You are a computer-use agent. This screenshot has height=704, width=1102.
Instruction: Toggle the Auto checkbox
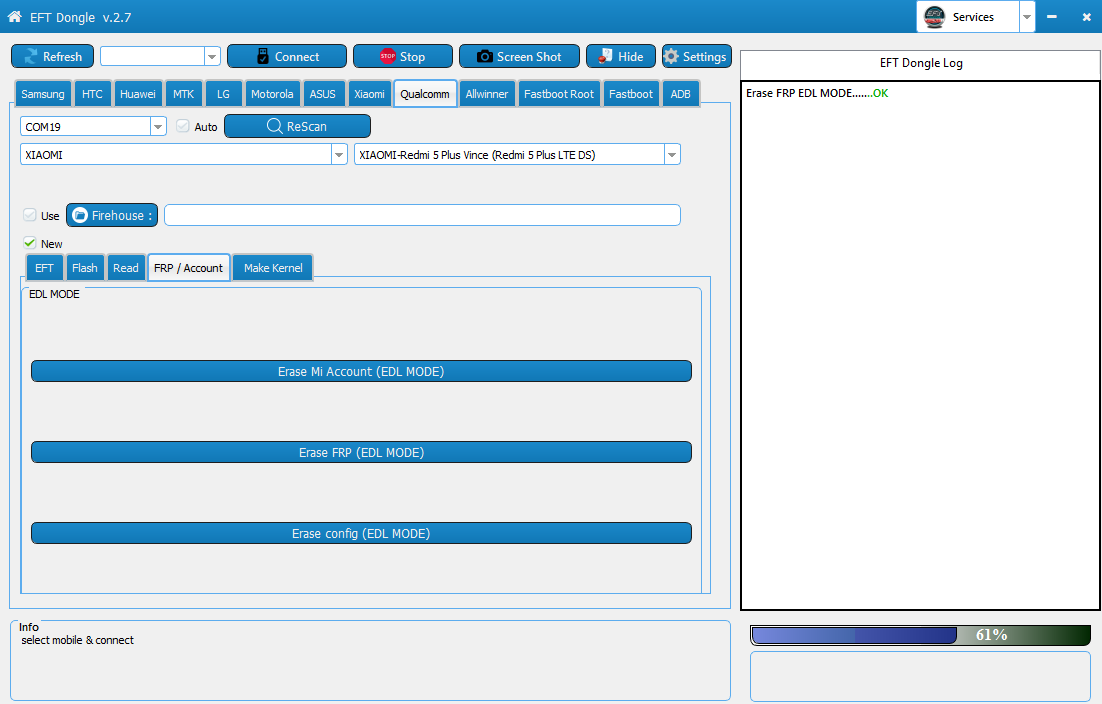tap(183, 126)
